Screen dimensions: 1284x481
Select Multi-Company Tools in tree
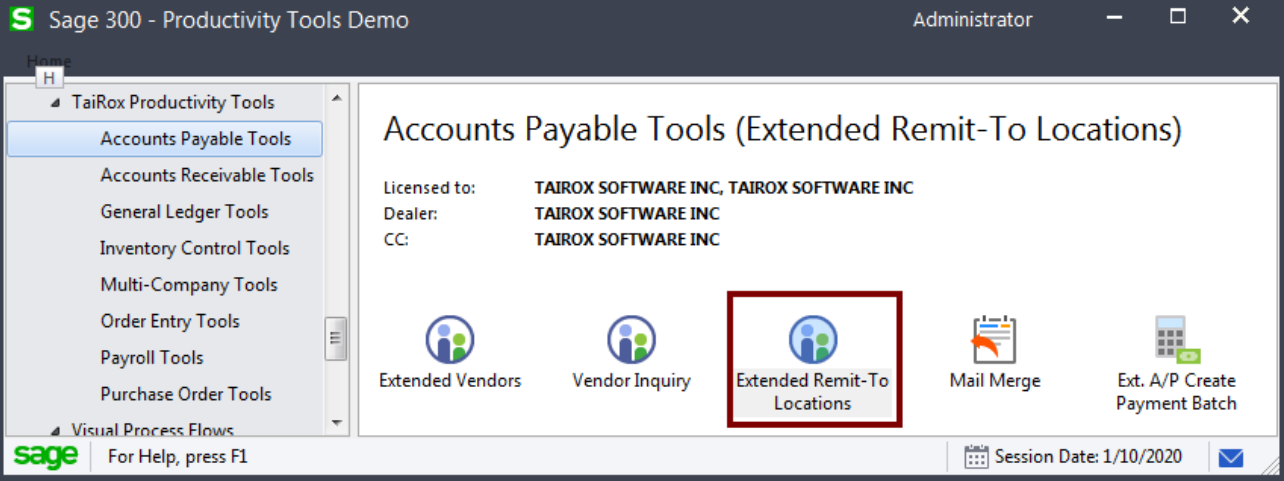189,285
